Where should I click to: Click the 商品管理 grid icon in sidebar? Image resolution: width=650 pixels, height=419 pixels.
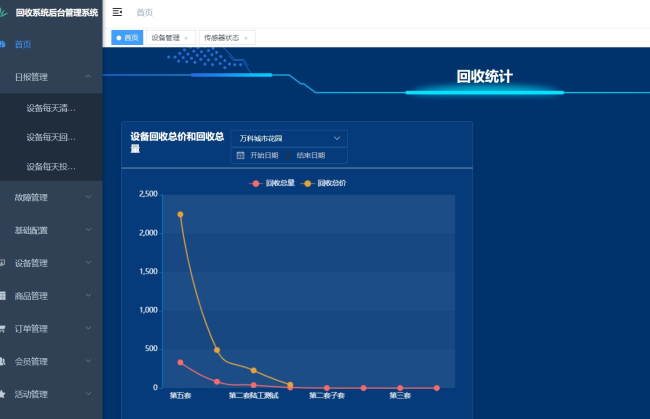tap(4, 296)
